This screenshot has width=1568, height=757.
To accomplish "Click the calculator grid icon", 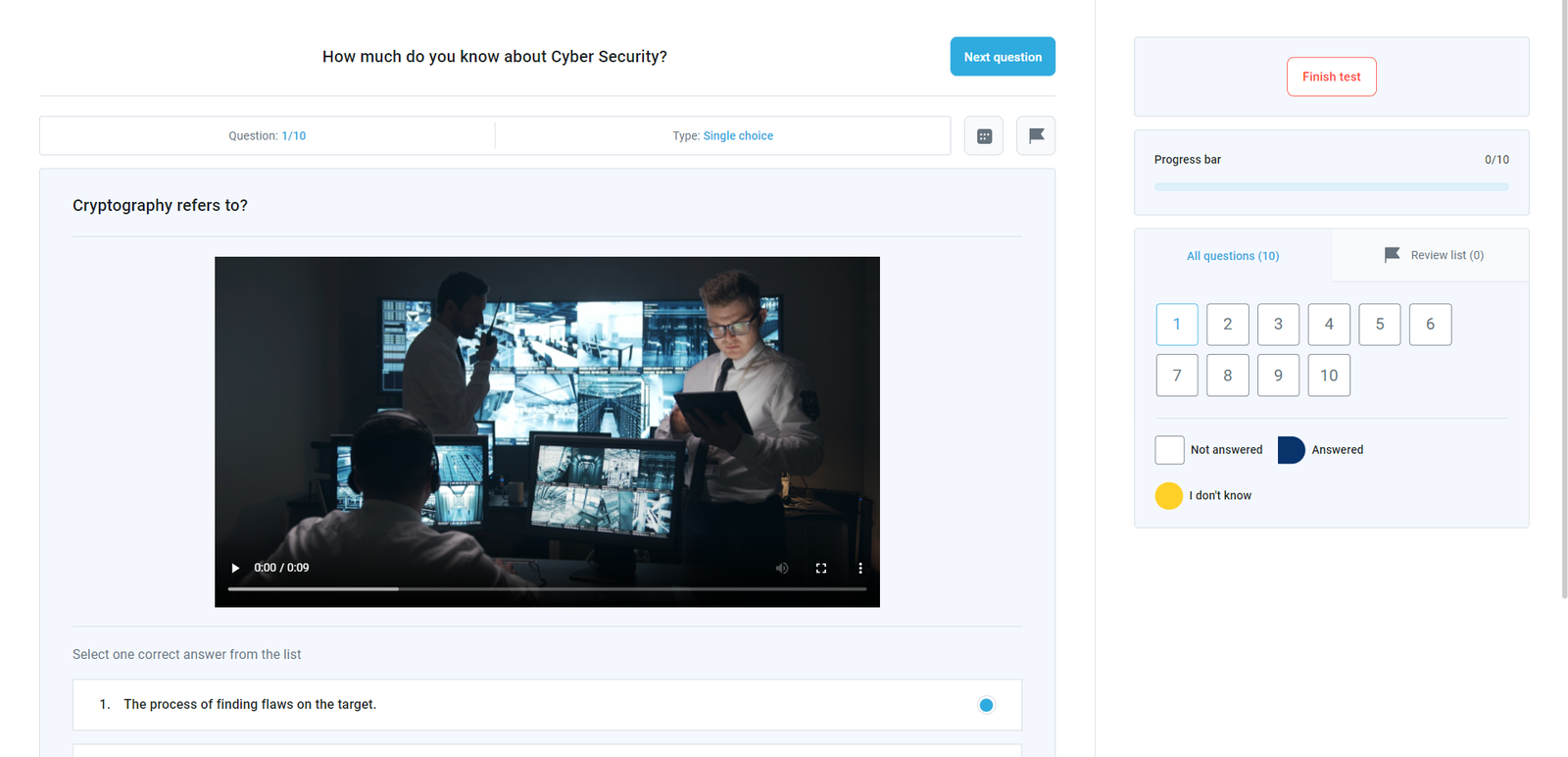I will click(x=984, y=136).
